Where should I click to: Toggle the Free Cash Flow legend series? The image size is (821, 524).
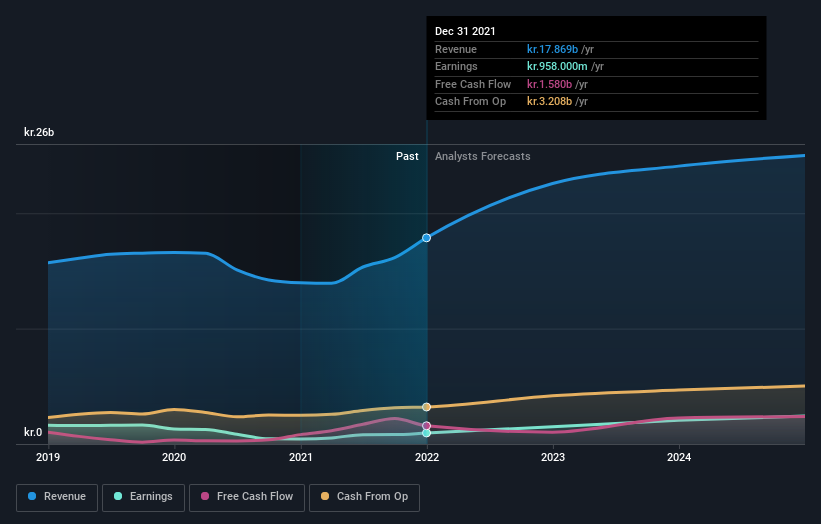[247, 497]
